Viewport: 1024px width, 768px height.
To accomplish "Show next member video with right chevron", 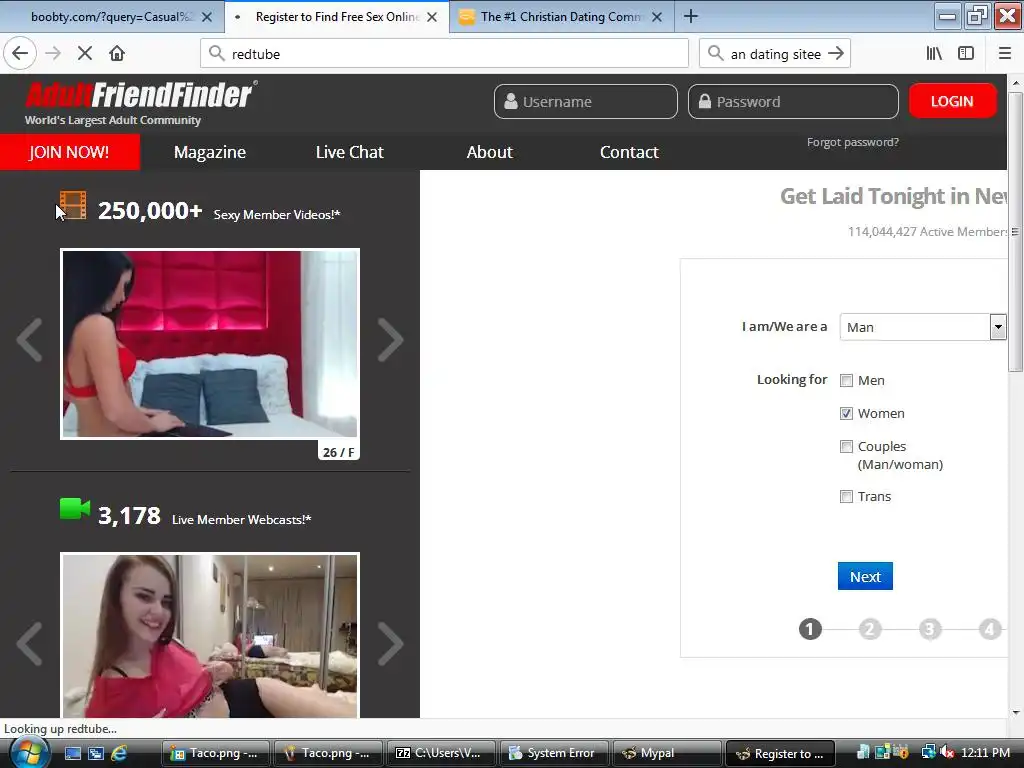I will [x=391, y=340].
